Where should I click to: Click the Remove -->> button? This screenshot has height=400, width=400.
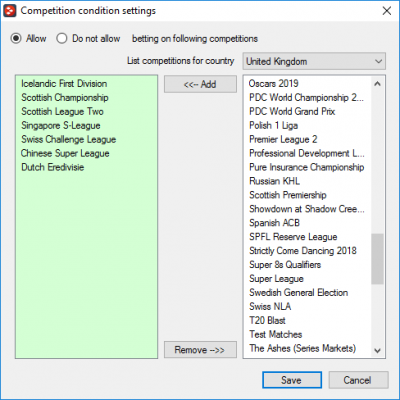200,350
